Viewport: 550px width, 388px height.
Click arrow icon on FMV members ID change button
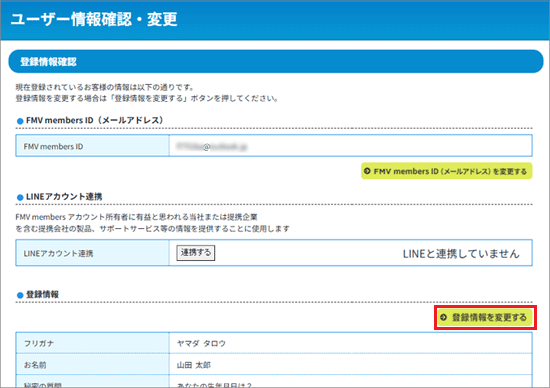367,171
